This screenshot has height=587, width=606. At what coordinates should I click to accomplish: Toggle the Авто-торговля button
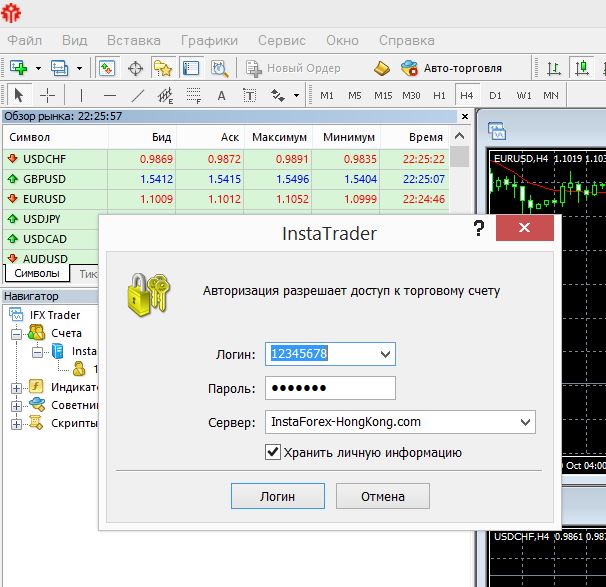click(451, 68)
